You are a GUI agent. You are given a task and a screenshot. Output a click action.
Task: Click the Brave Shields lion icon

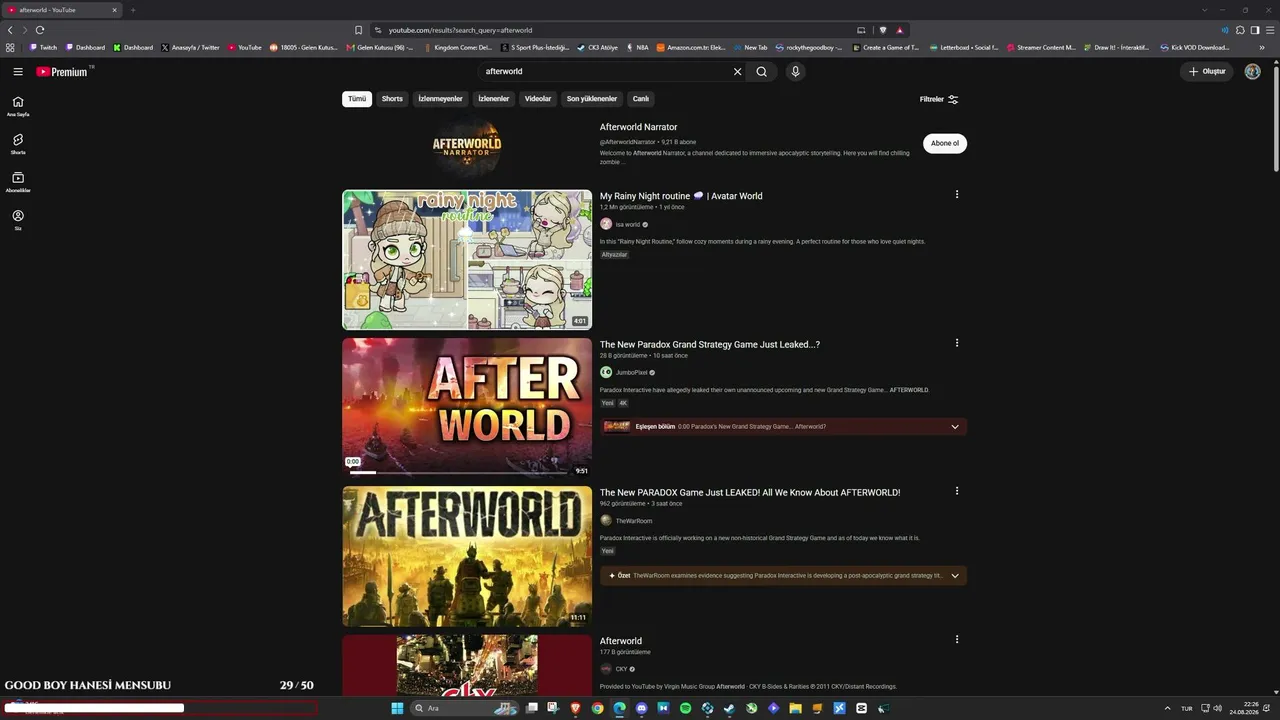point(883,30)
